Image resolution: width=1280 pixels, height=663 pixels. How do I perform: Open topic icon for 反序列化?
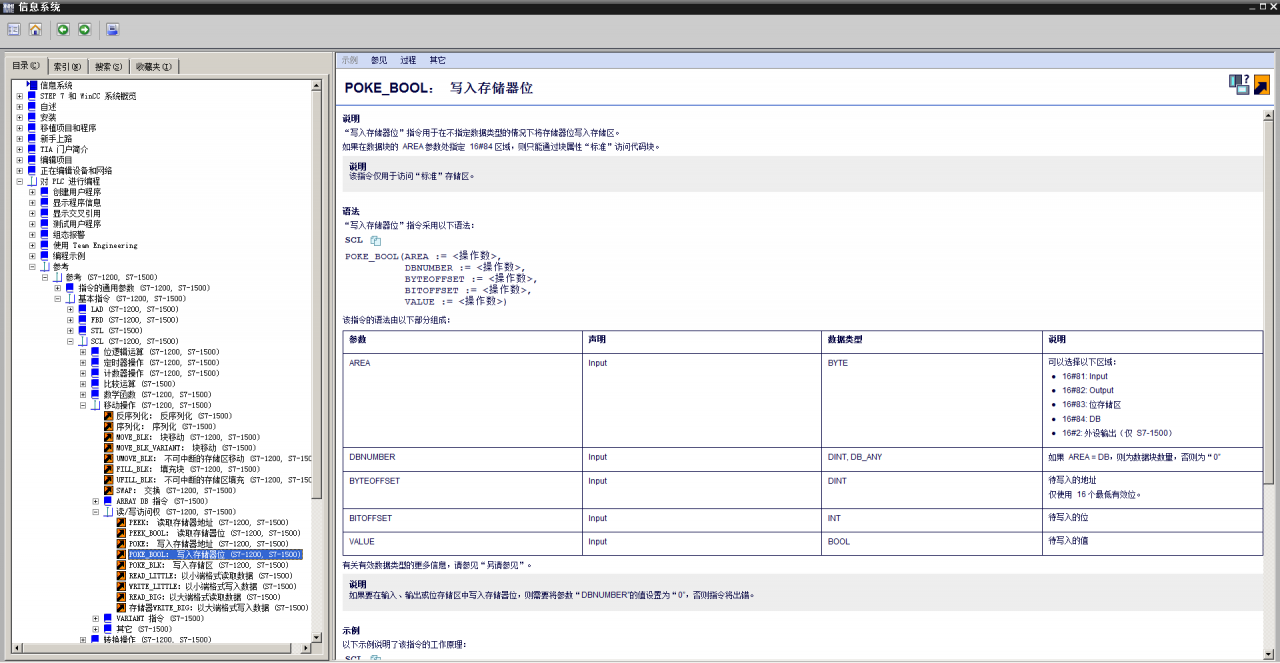pos(108,416)
